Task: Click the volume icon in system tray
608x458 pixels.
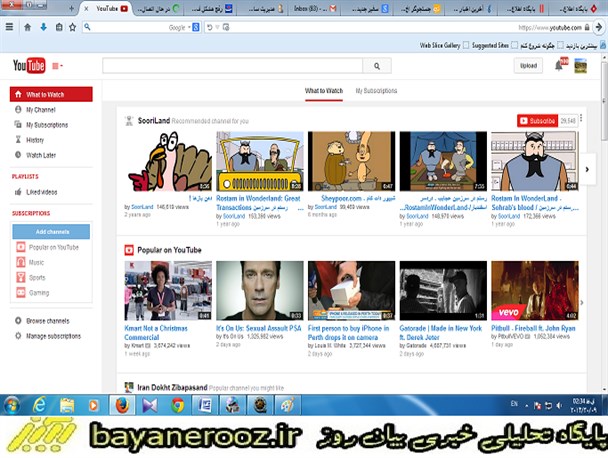Action: pos(559,405)
